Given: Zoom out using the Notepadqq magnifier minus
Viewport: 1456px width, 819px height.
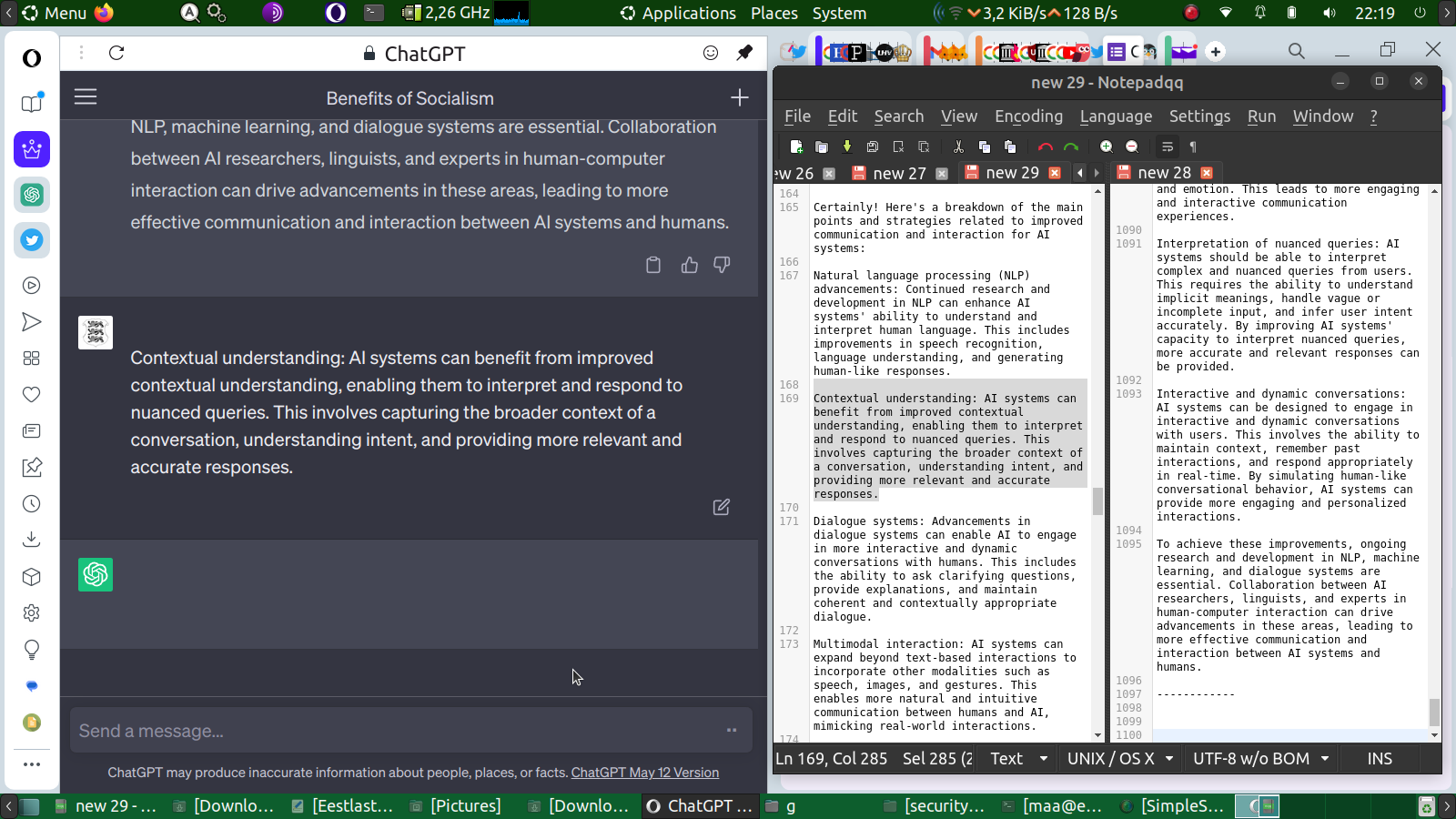Looking at the screenshot, I should pyautogui.click(x=1131, y=147).
